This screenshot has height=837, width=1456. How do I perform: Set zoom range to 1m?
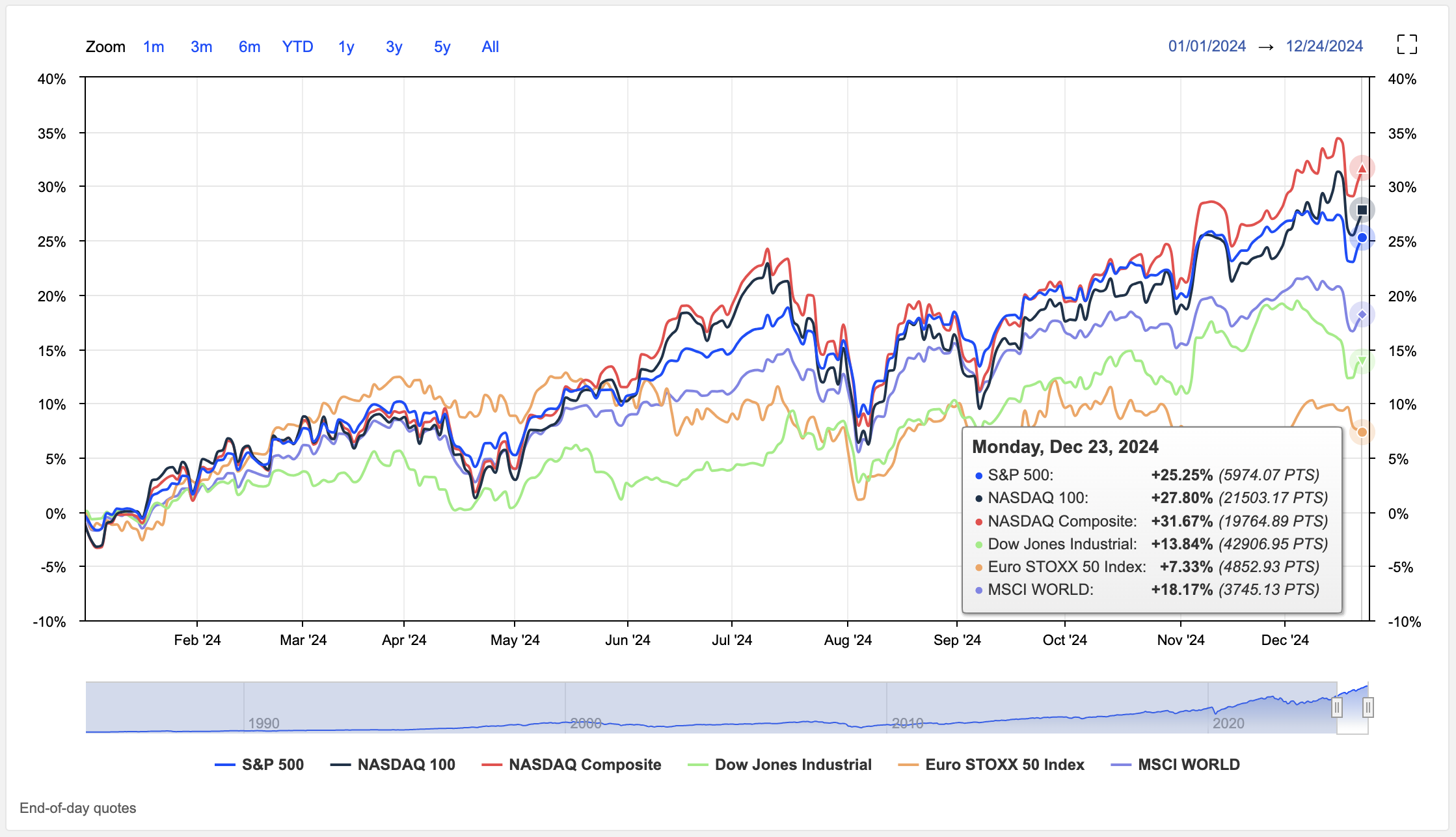click(x=154, y=47)
